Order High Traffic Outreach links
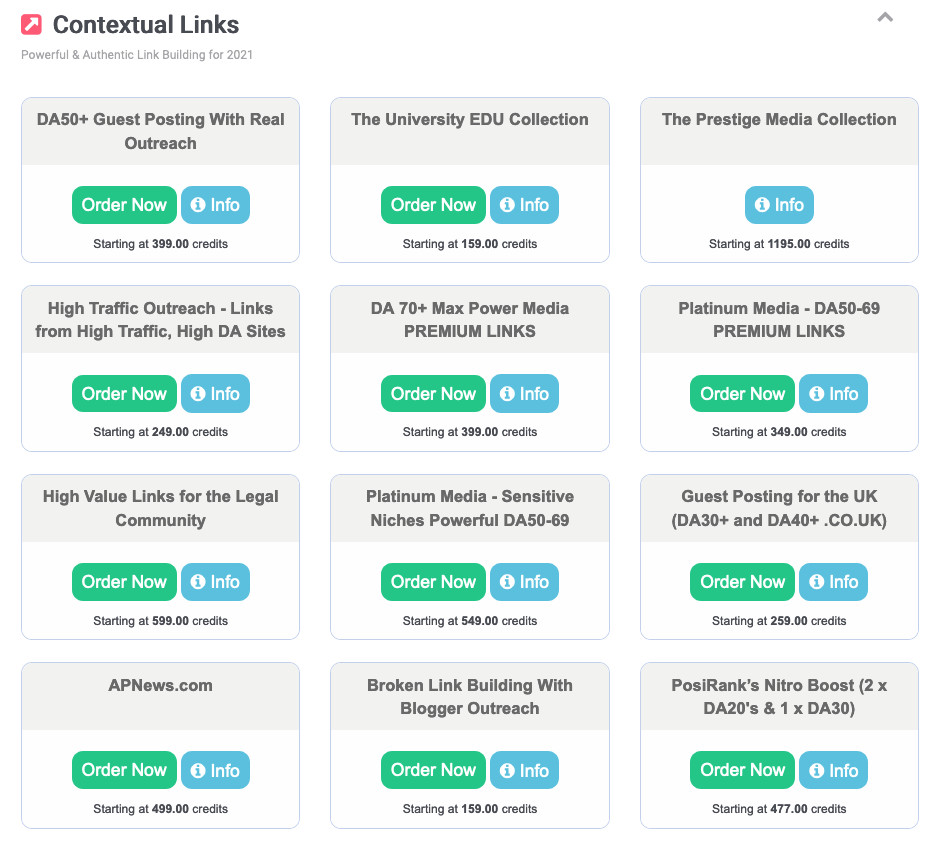Viewport: 934px width, 845px height. point(124,394)
